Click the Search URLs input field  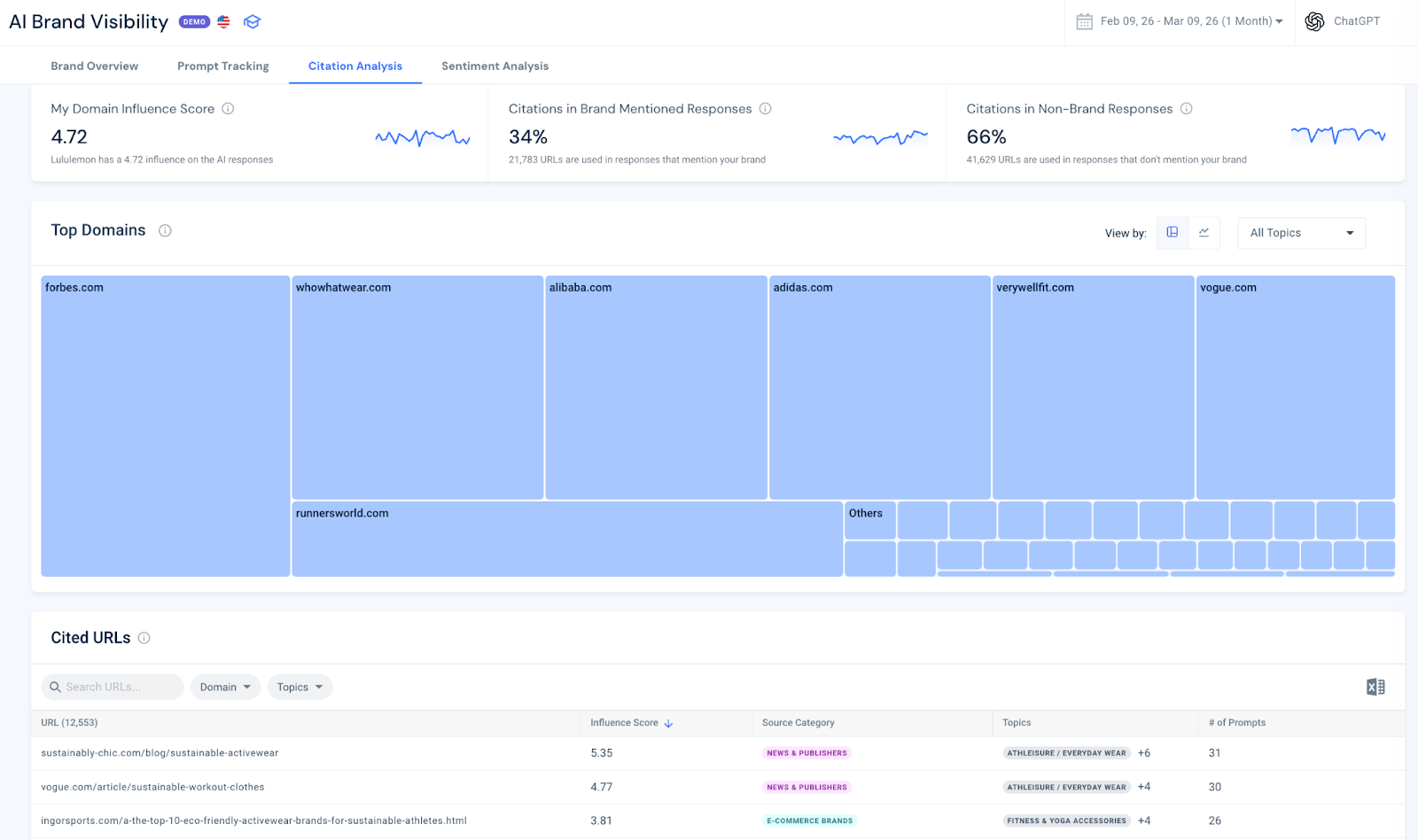pos(113,687)
